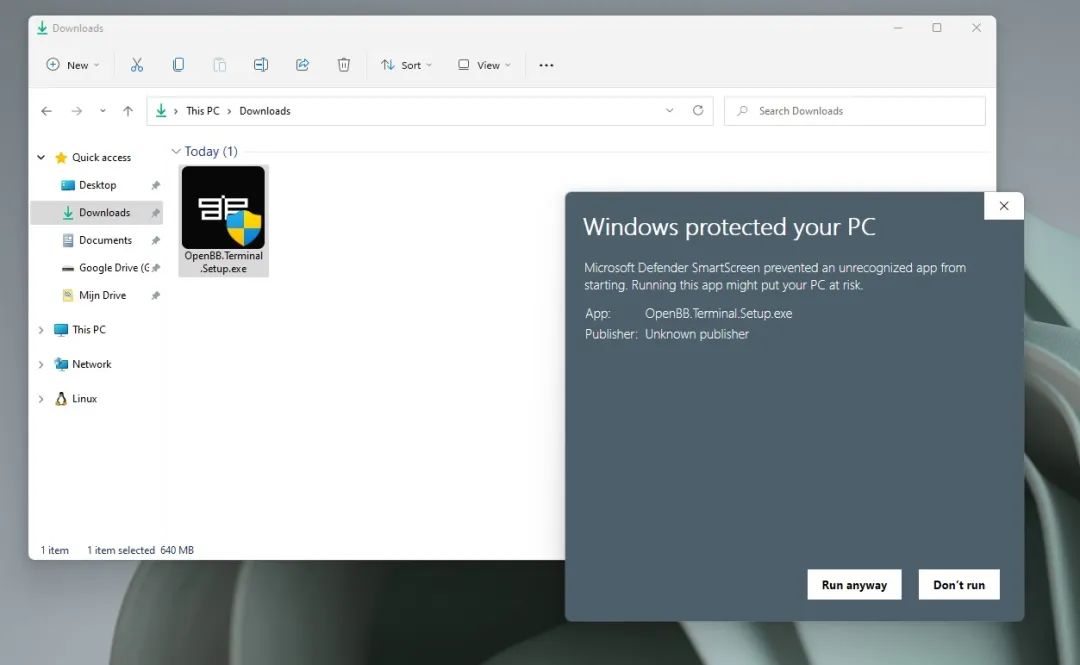Click the green download icon in address bar
Viewport: 1080px width, 665px height.
point(160,110)
